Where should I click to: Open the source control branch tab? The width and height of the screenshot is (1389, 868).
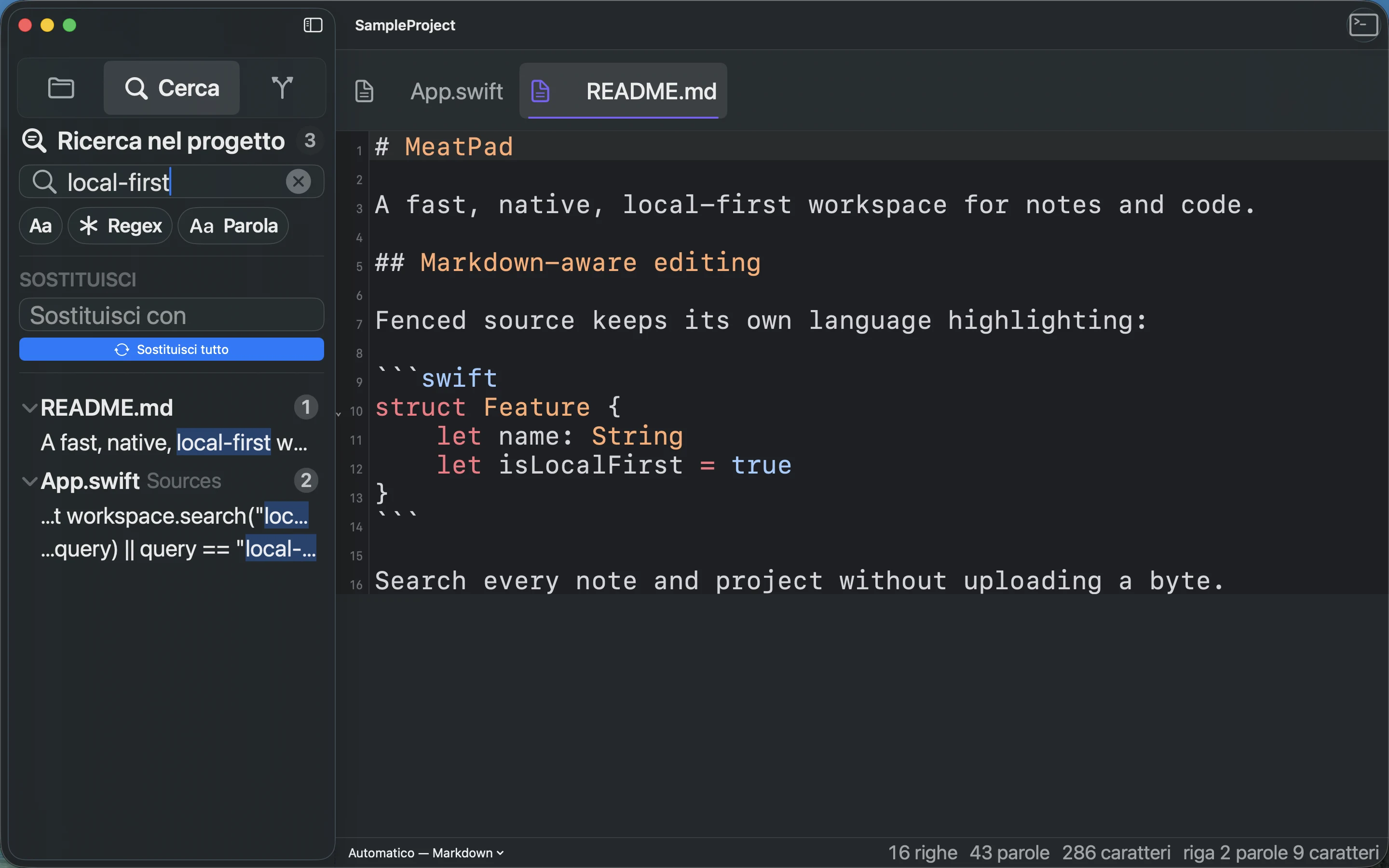[282, 88]
